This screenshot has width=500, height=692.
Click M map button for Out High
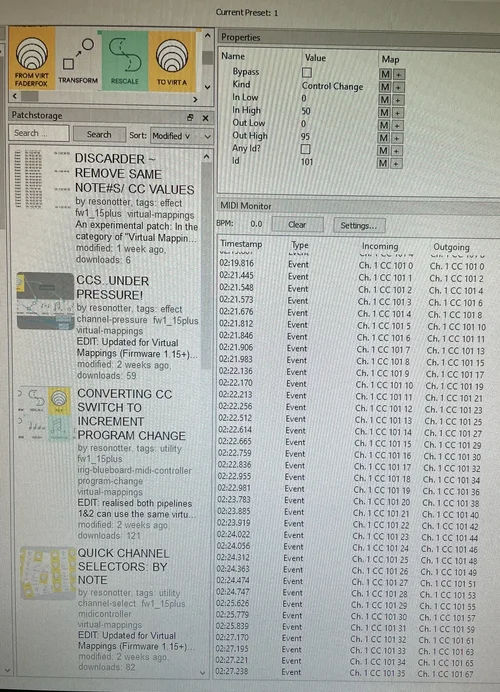pos(383,138)
